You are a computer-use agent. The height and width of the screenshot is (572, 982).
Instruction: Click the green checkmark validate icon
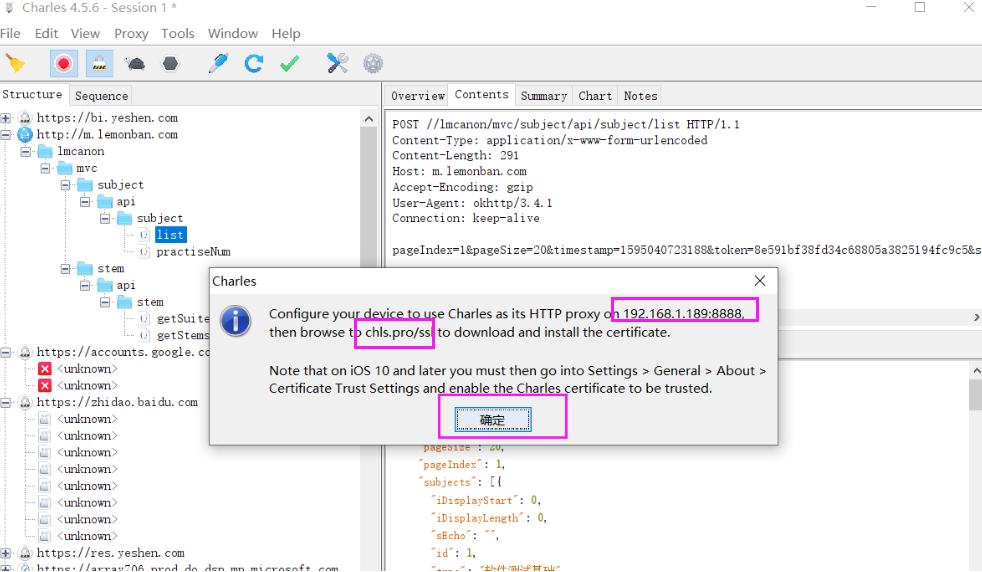(290, 64)
